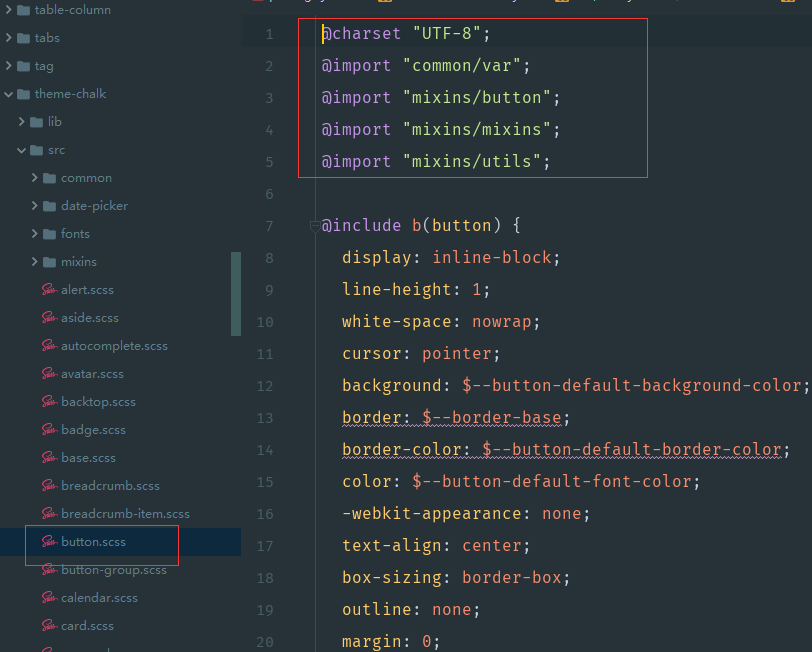The height and width of the screenshot is (652, 812).
Task: Click Sass icon of avatar.scss
Action: pyautogui.click(x=49, y=373)
